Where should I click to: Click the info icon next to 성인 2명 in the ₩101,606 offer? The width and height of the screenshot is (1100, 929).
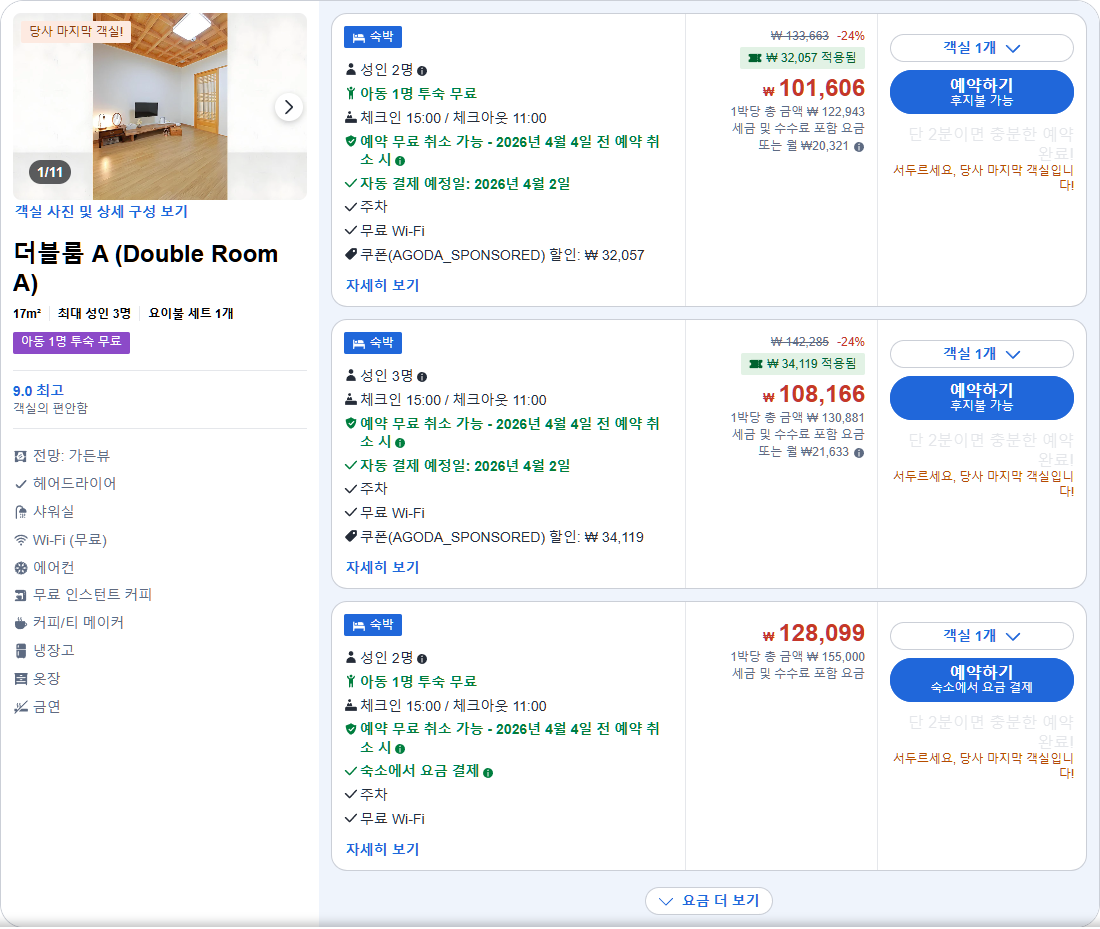pyautogui.click(x=422, y=71)
